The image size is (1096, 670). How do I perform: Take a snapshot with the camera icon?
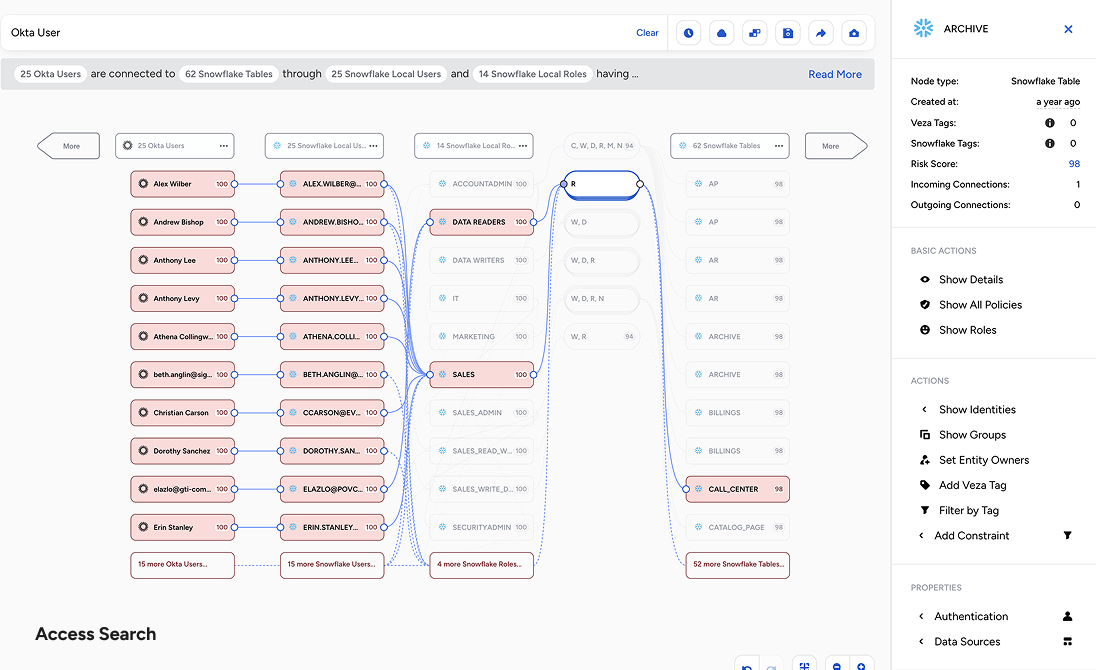(854, 33)
